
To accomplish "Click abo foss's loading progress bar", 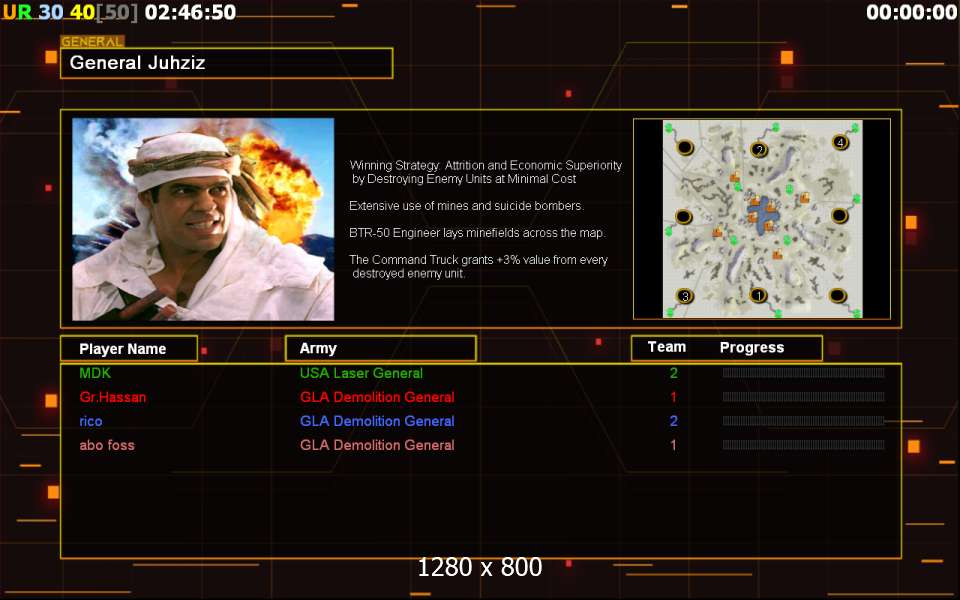I will coord(803,445).
